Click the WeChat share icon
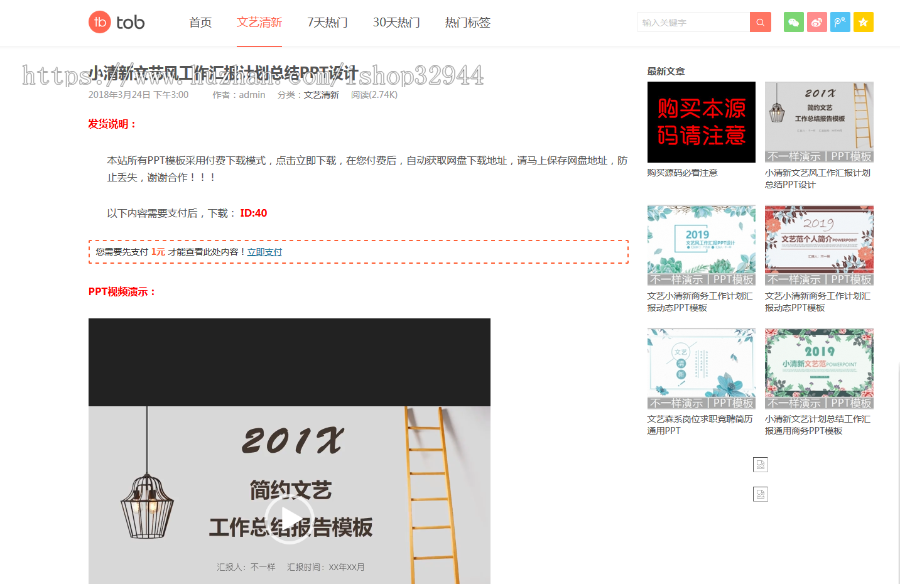 794,21
